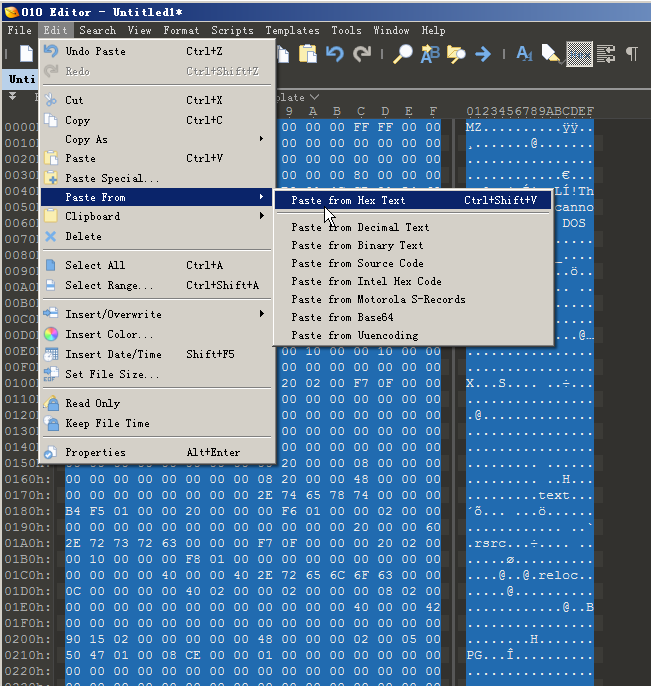Click the New file toolbar icon
The width and height of the screenshot is (651, 686).
(26, 54)
